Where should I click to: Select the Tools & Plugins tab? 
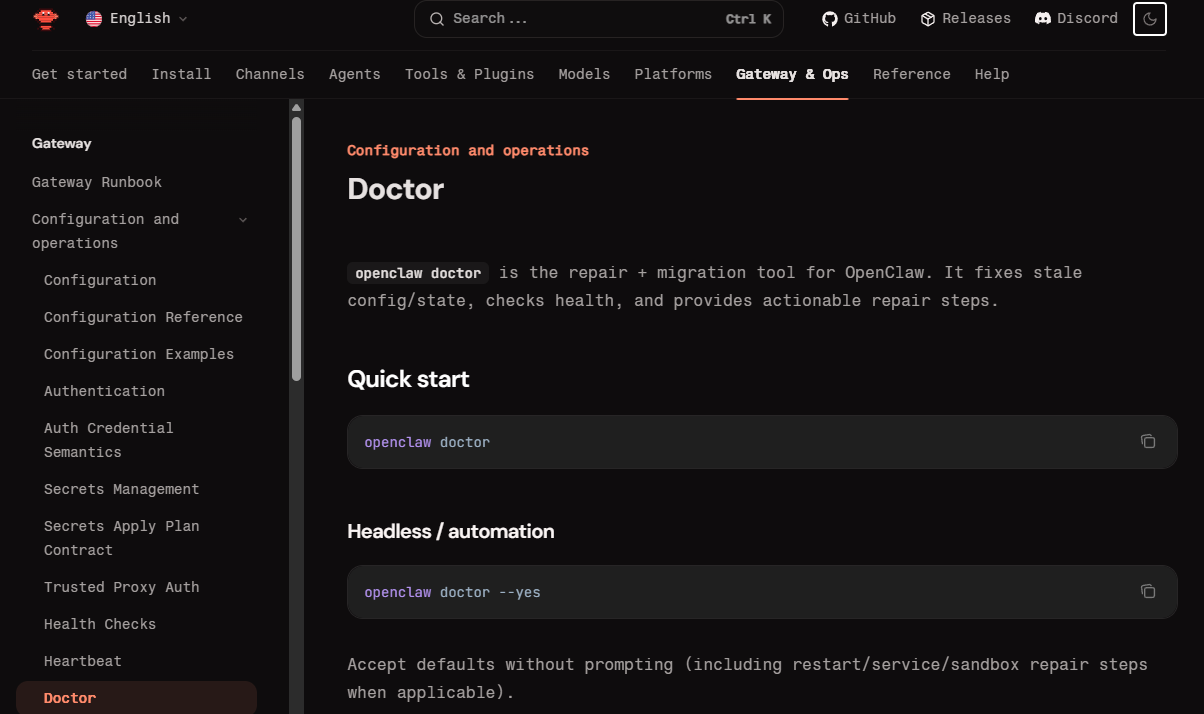(469, 74)
